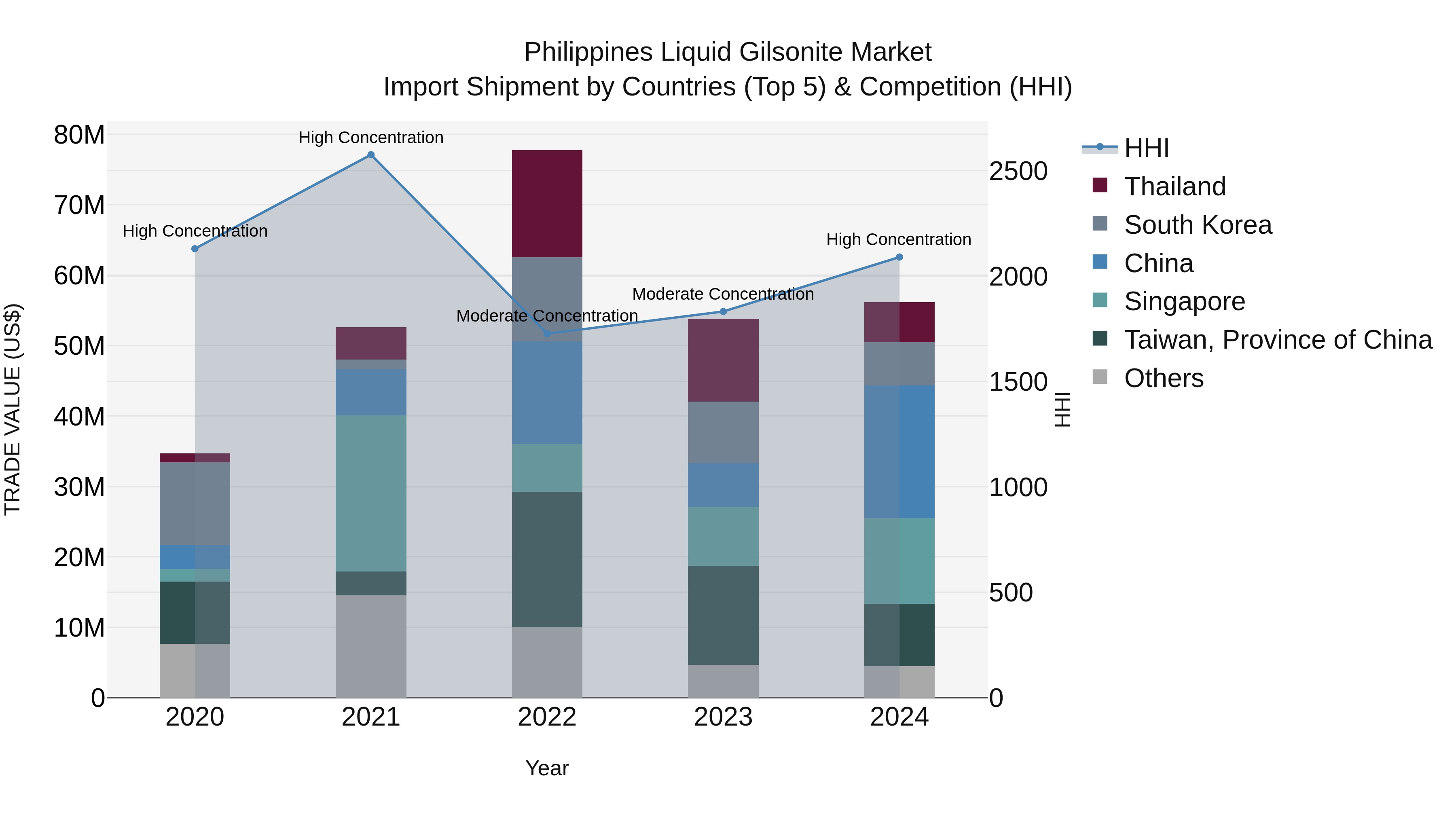The width and height of the screenshot is (1456, 819).
Task: Click the 2024 Thailand bar segment
Action: coord(899,322)
